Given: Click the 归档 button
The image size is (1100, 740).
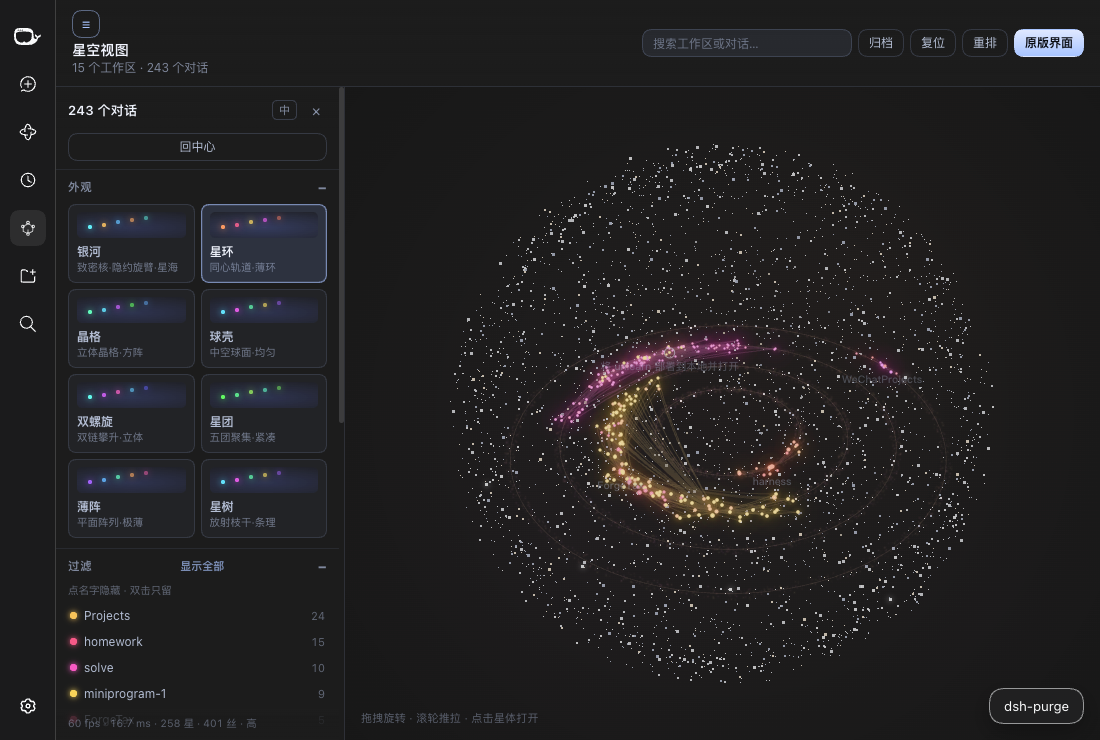Looking at the screenshot, I should (880, 43).
